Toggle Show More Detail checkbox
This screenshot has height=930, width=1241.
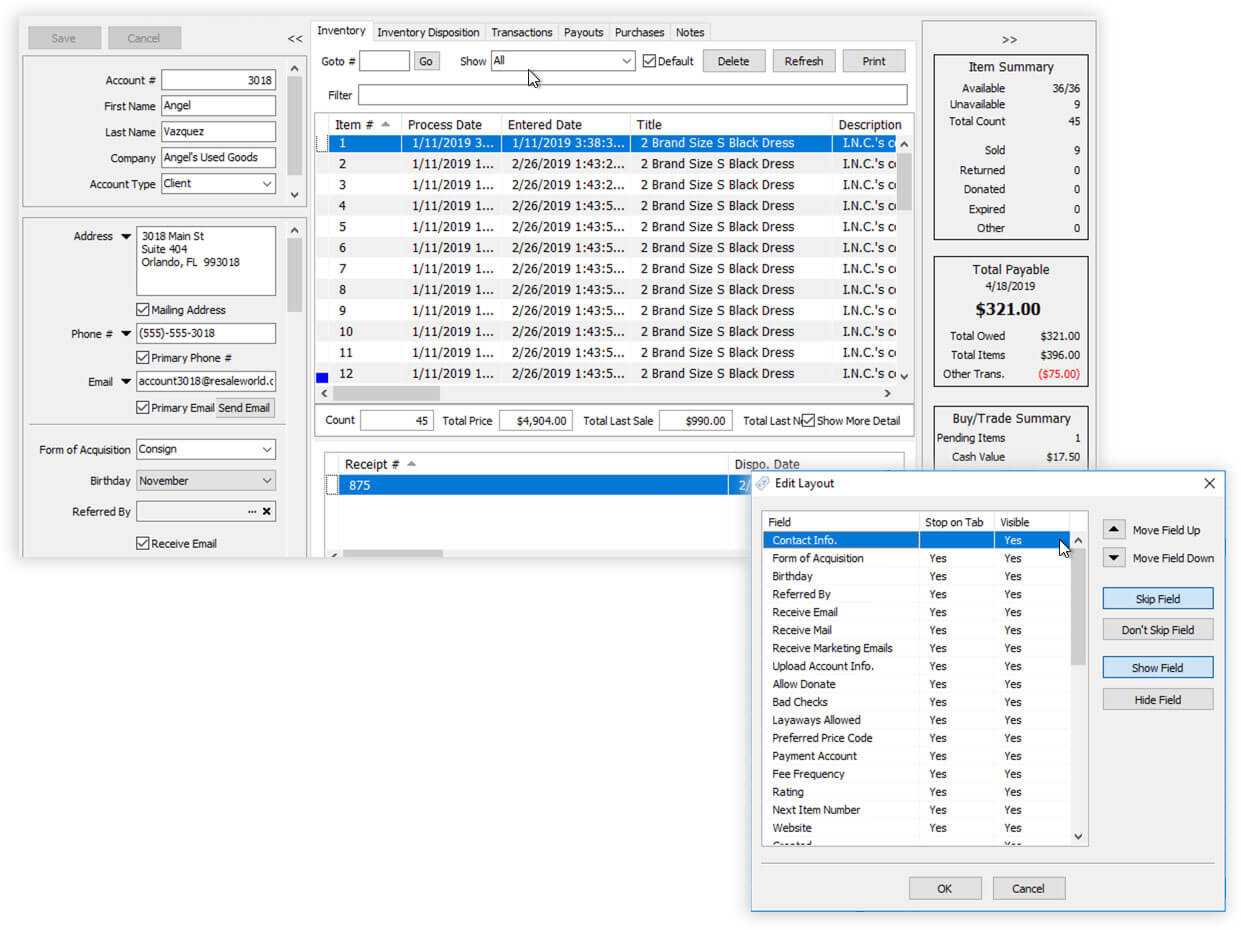point(808,421)
